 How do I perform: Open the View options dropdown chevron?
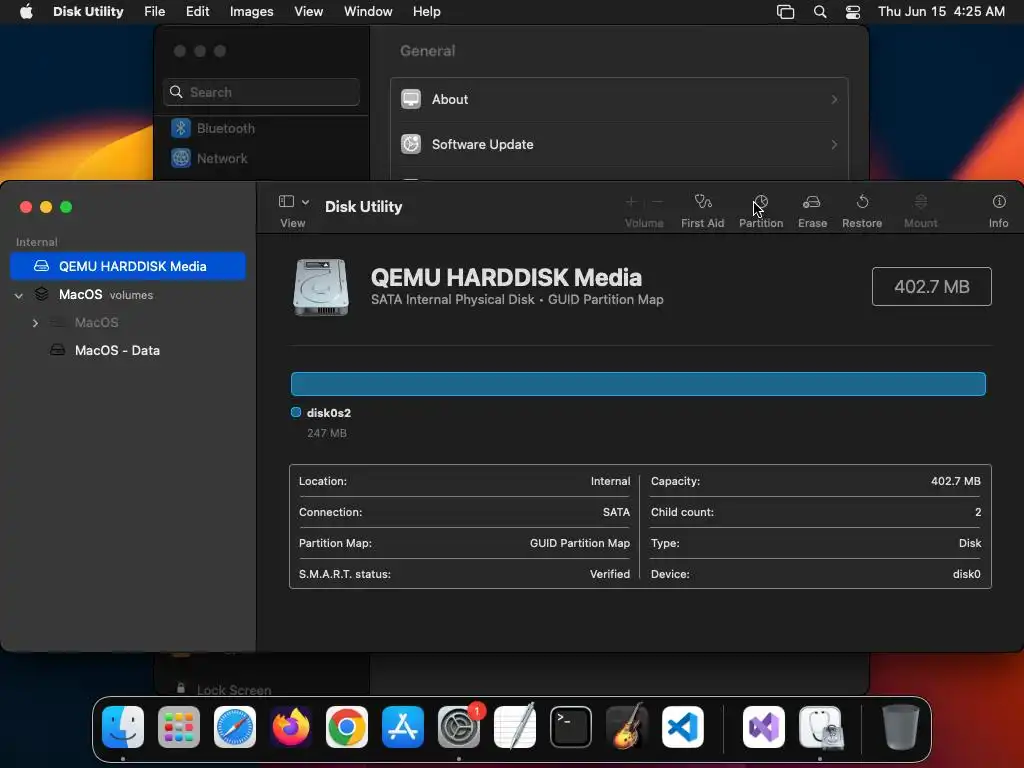click(305, 202)
